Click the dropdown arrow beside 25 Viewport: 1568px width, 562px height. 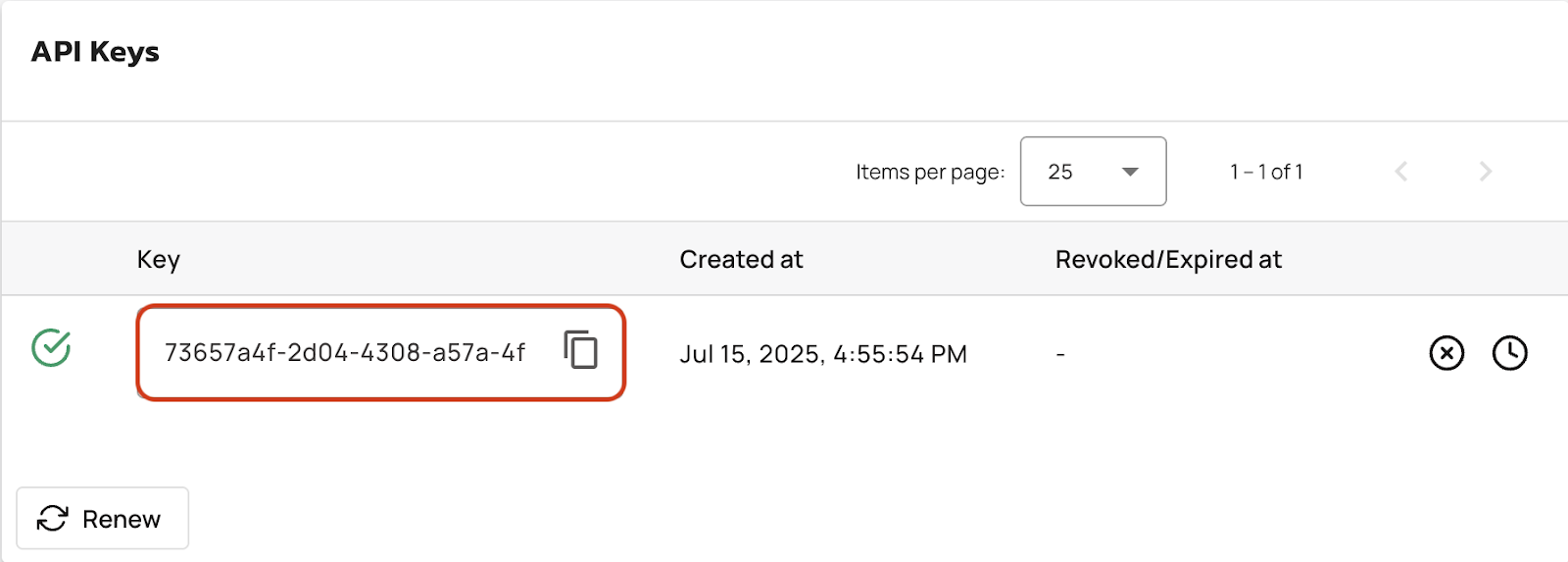coord(1130,172)
